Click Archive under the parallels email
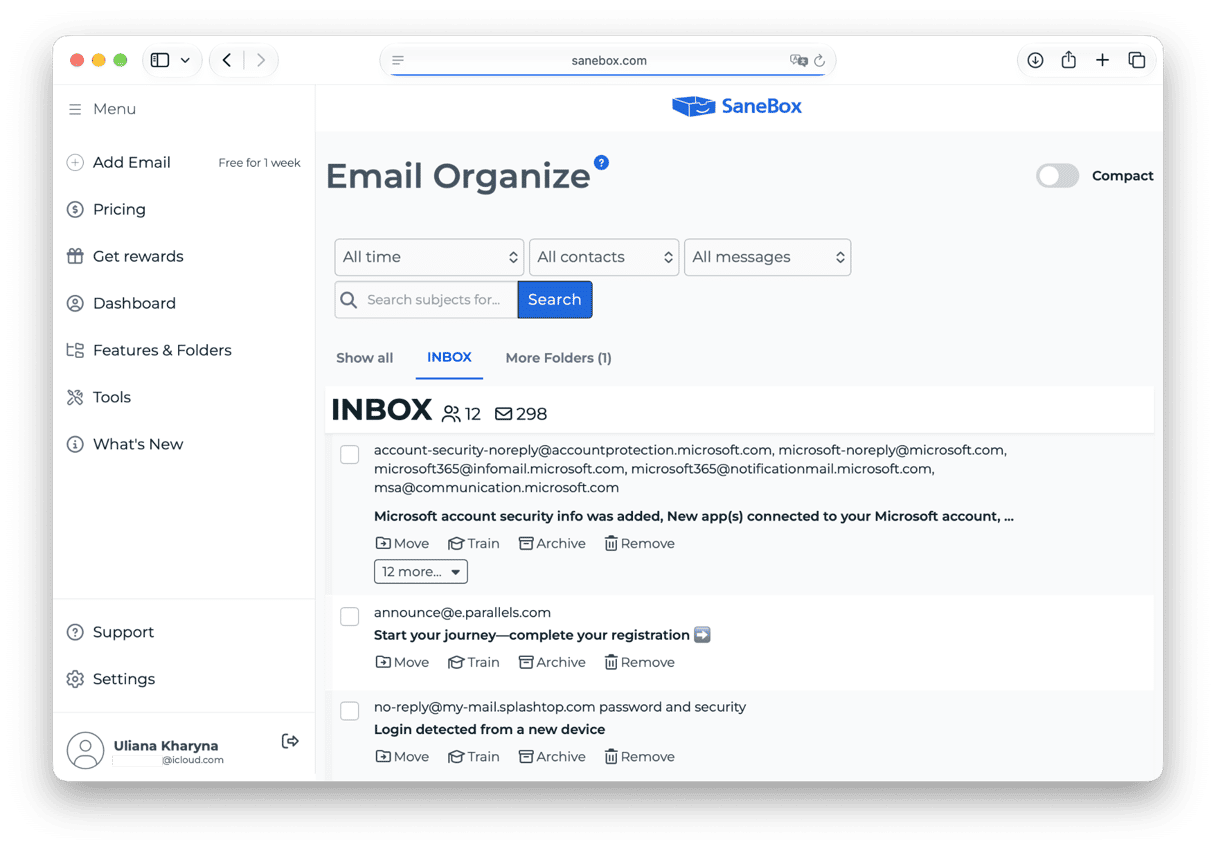1216x851 pixels. tap(552, 663)
